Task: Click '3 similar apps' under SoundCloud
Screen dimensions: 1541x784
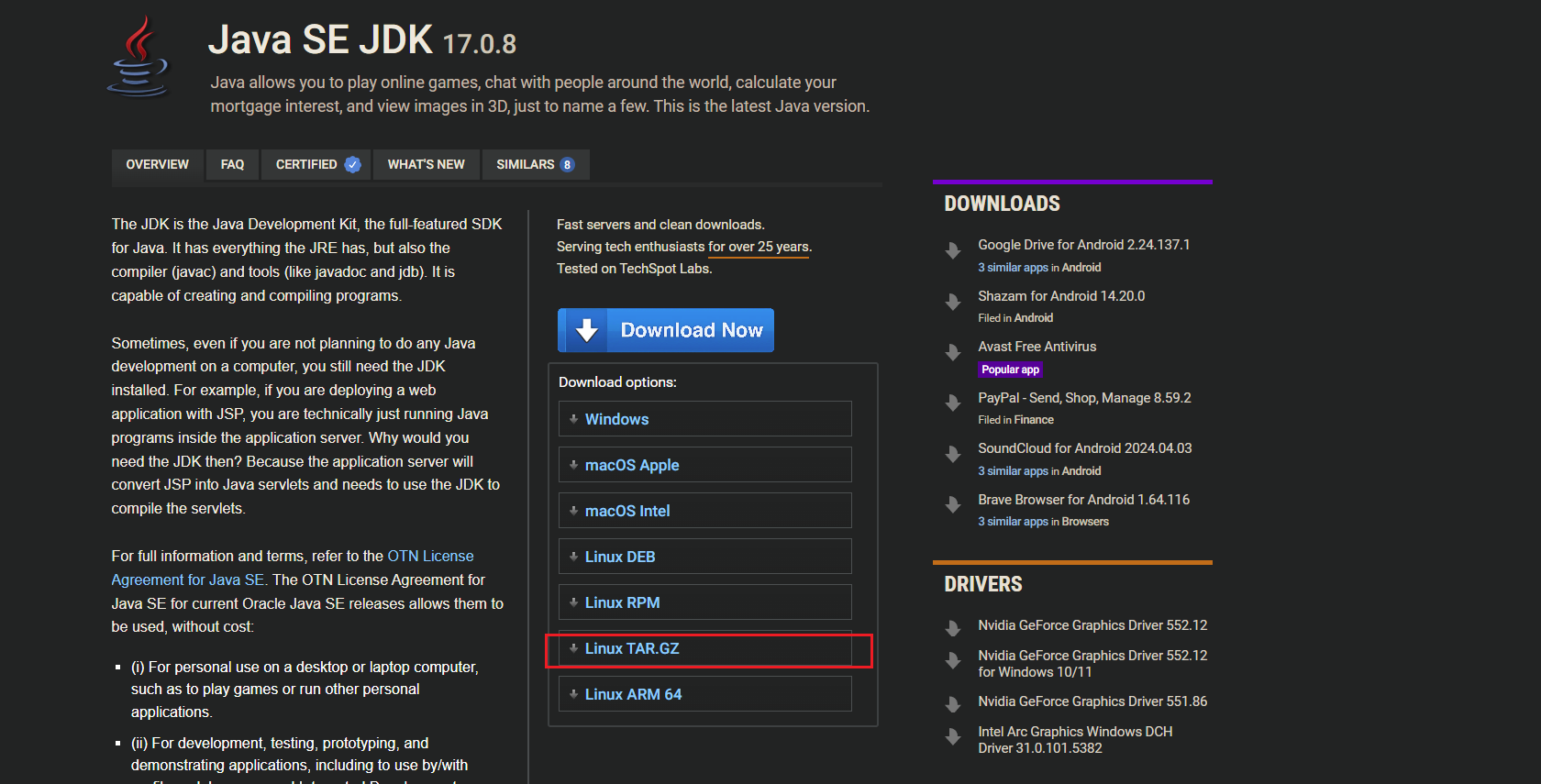Action: [x=1013, y=471]
